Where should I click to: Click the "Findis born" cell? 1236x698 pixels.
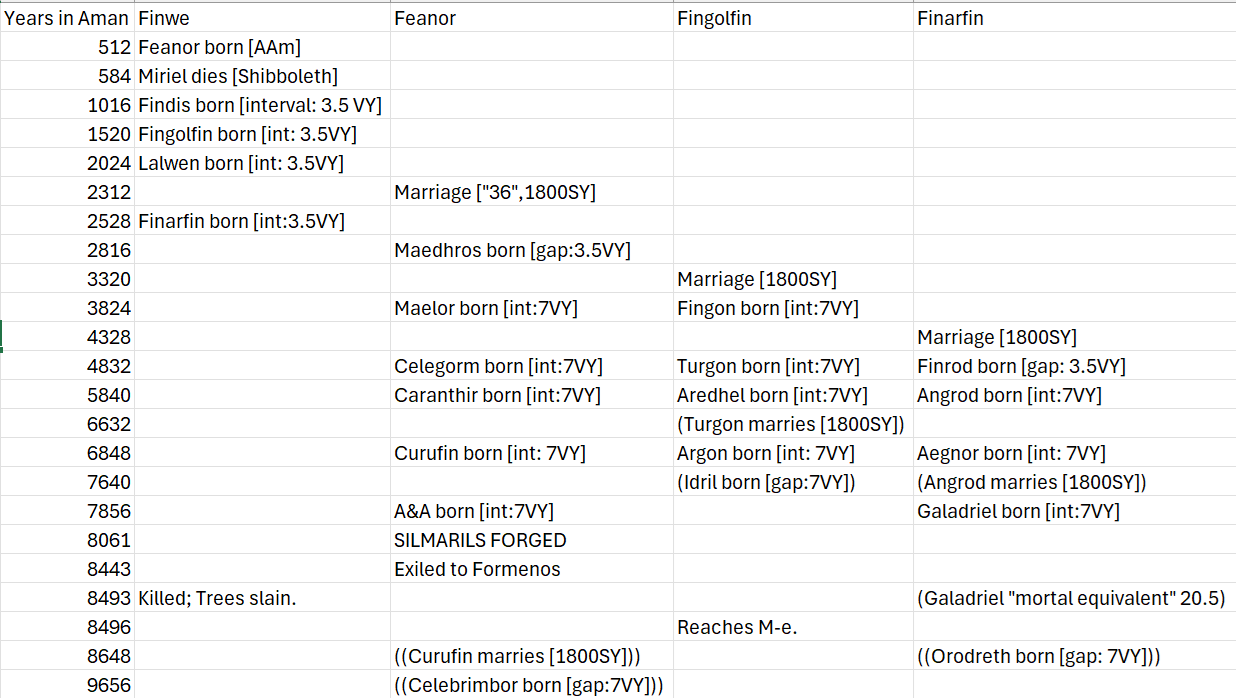click(x=260, y=105)
